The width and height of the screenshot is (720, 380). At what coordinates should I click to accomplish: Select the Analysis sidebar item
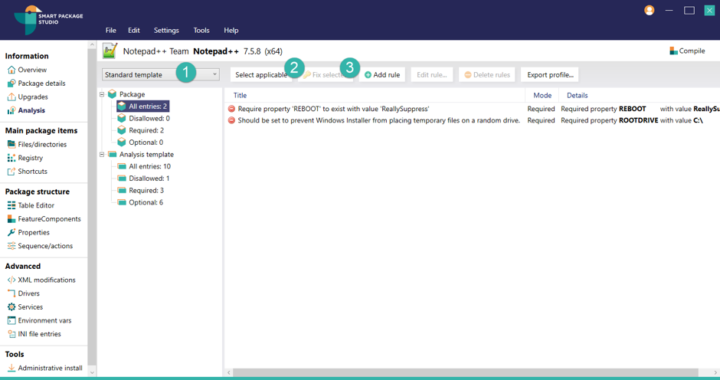click(x=26, y=110)
